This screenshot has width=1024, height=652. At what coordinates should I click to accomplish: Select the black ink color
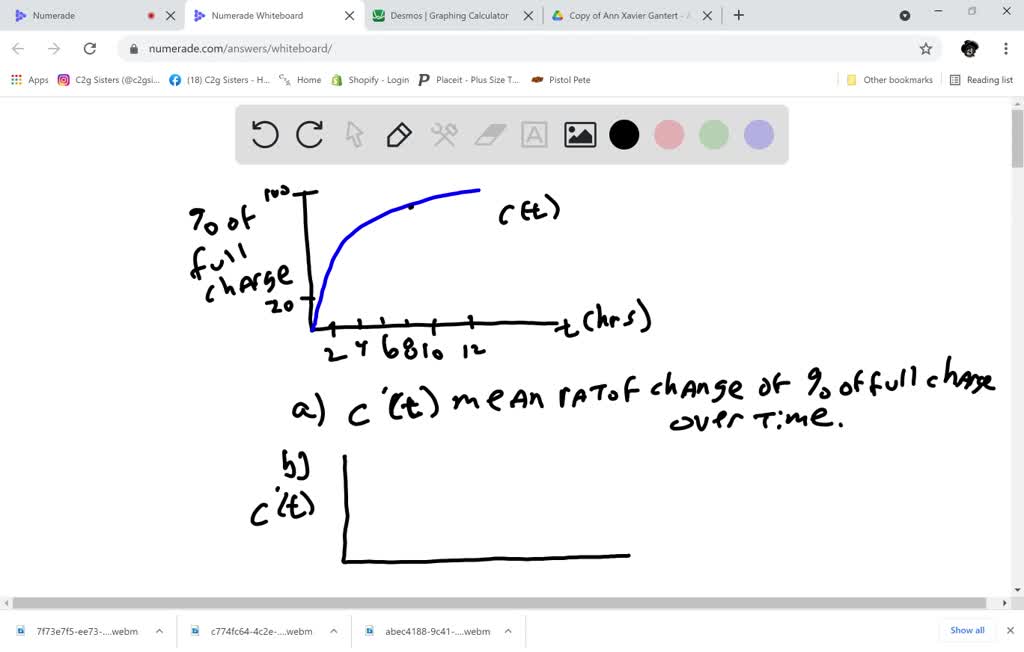click(x=624, y=134)
